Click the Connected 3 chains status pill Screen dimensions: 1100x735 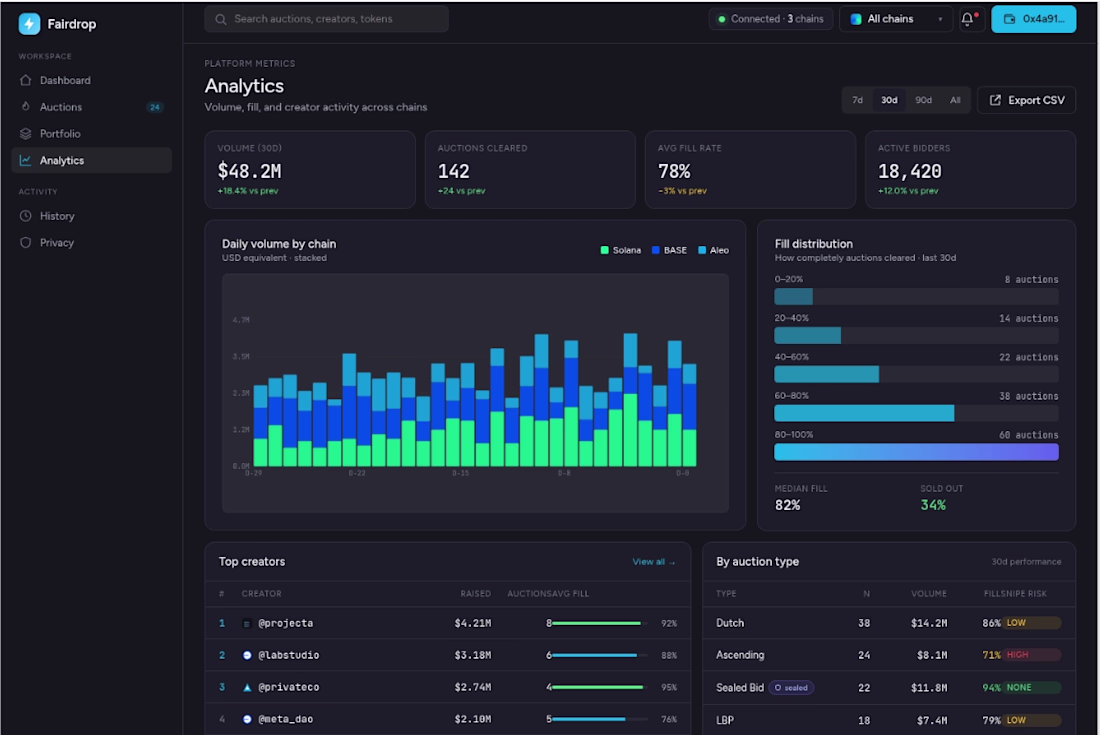tap(770, 19)
